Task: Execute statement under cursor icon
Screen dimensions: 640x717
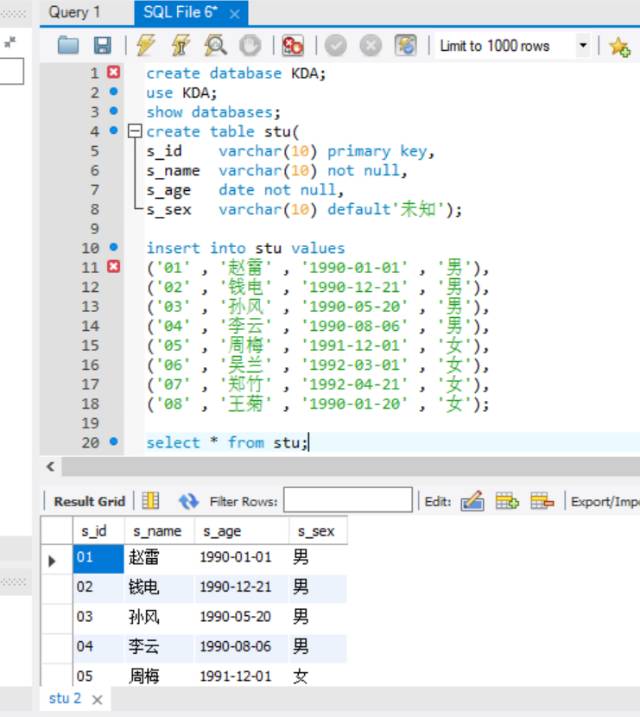Action: pyautogui.click(x=181, y=46)
